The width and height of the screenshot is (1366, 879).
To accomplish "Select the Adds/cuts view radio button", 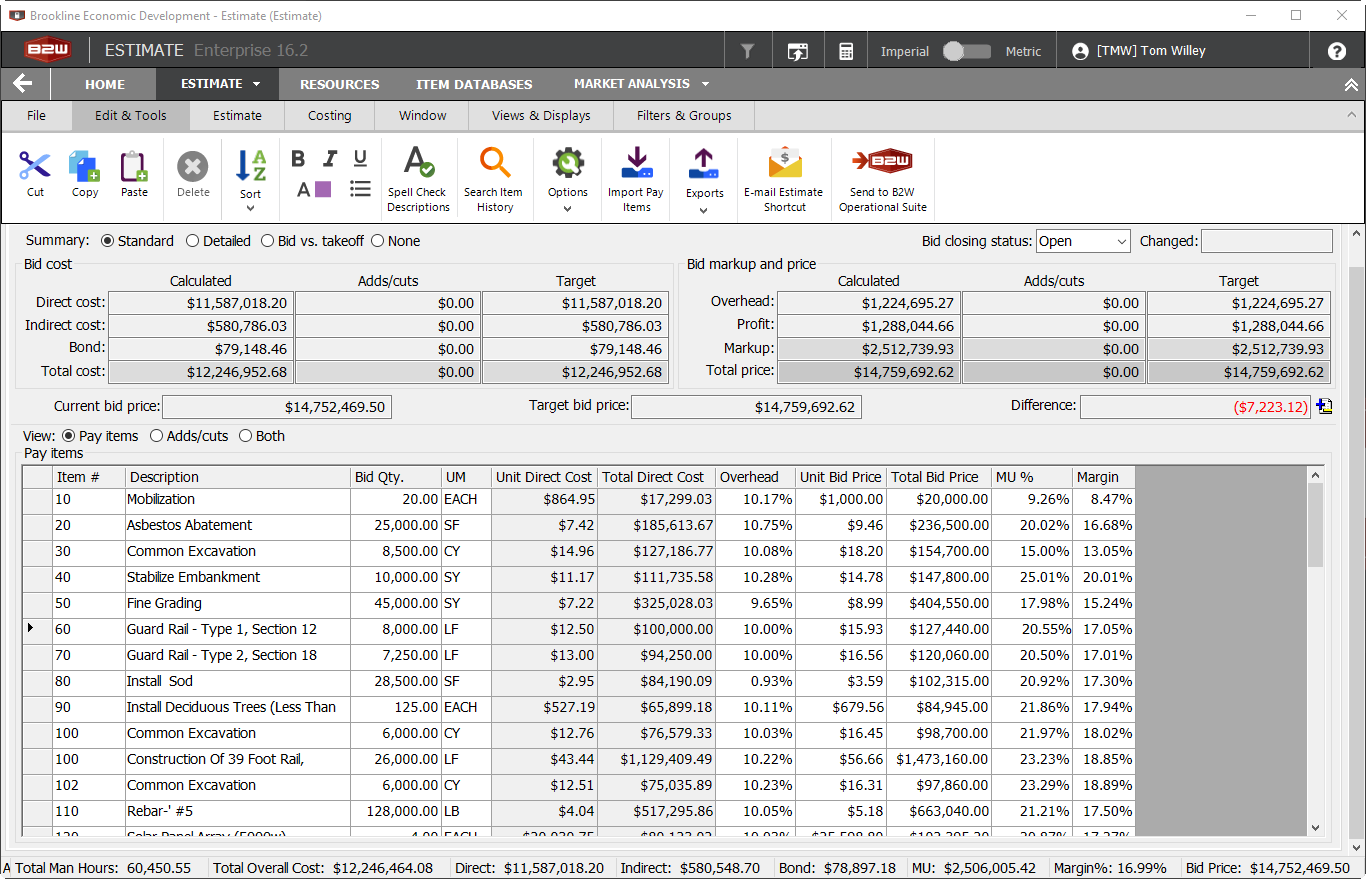I will click(x=157, y=436).
